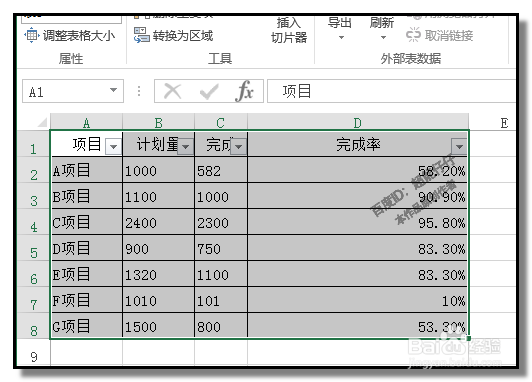
Task: Click cell with value 582
Action: click(x=221, y=170)
